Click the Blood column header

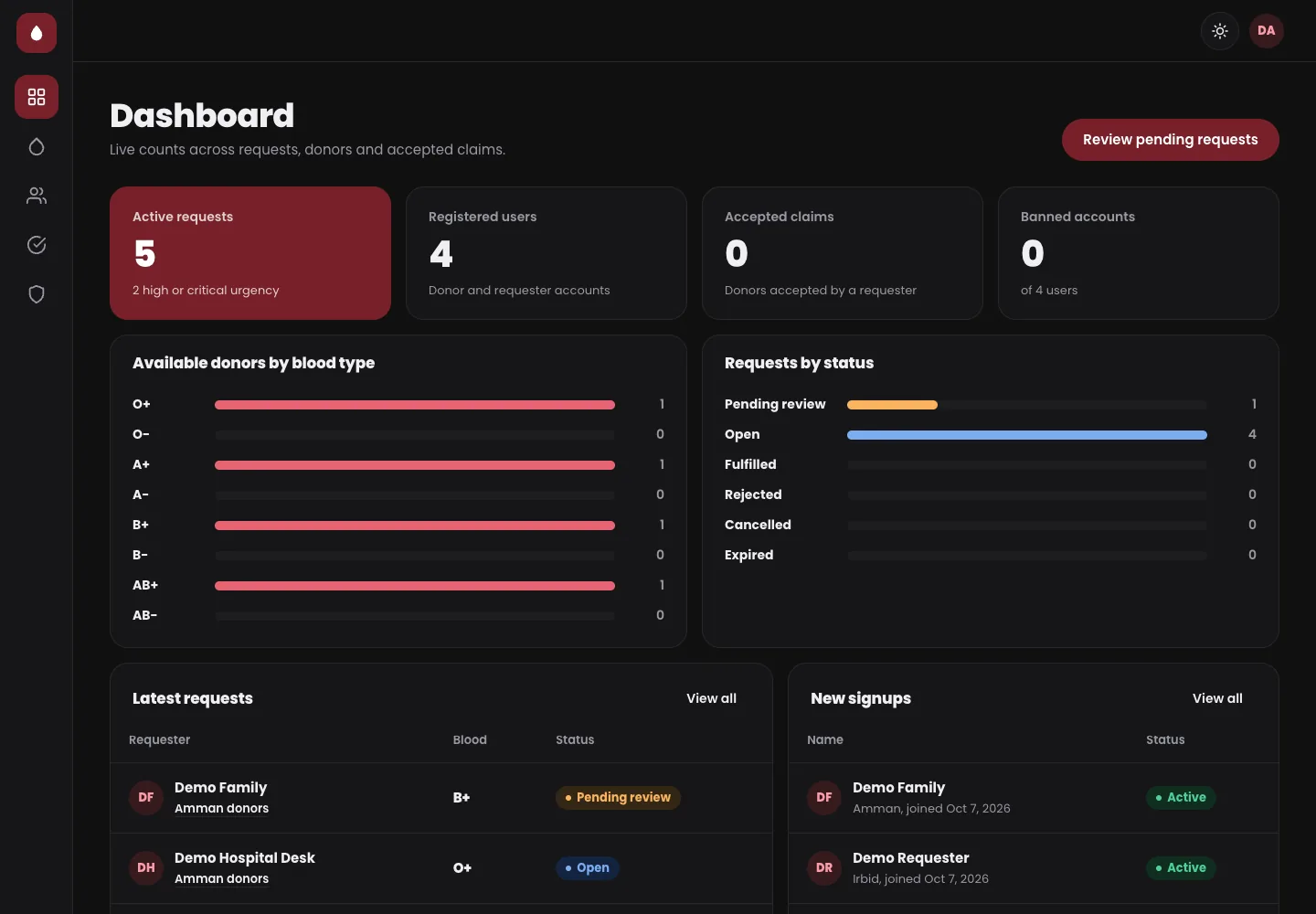pyautogui.click(x=470, y=740)
